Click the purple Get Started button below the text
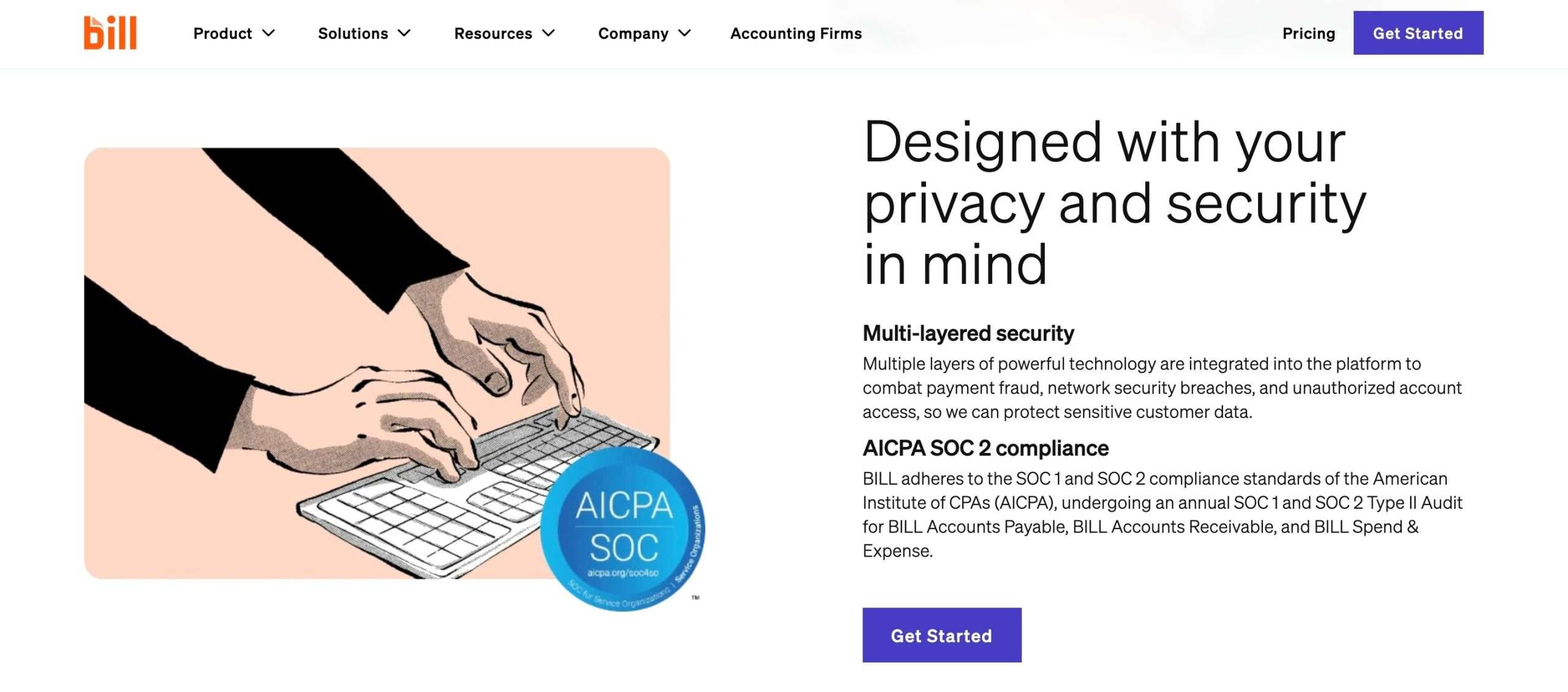This screenshot has width=1568, height=692. click(x=941, y=635)
